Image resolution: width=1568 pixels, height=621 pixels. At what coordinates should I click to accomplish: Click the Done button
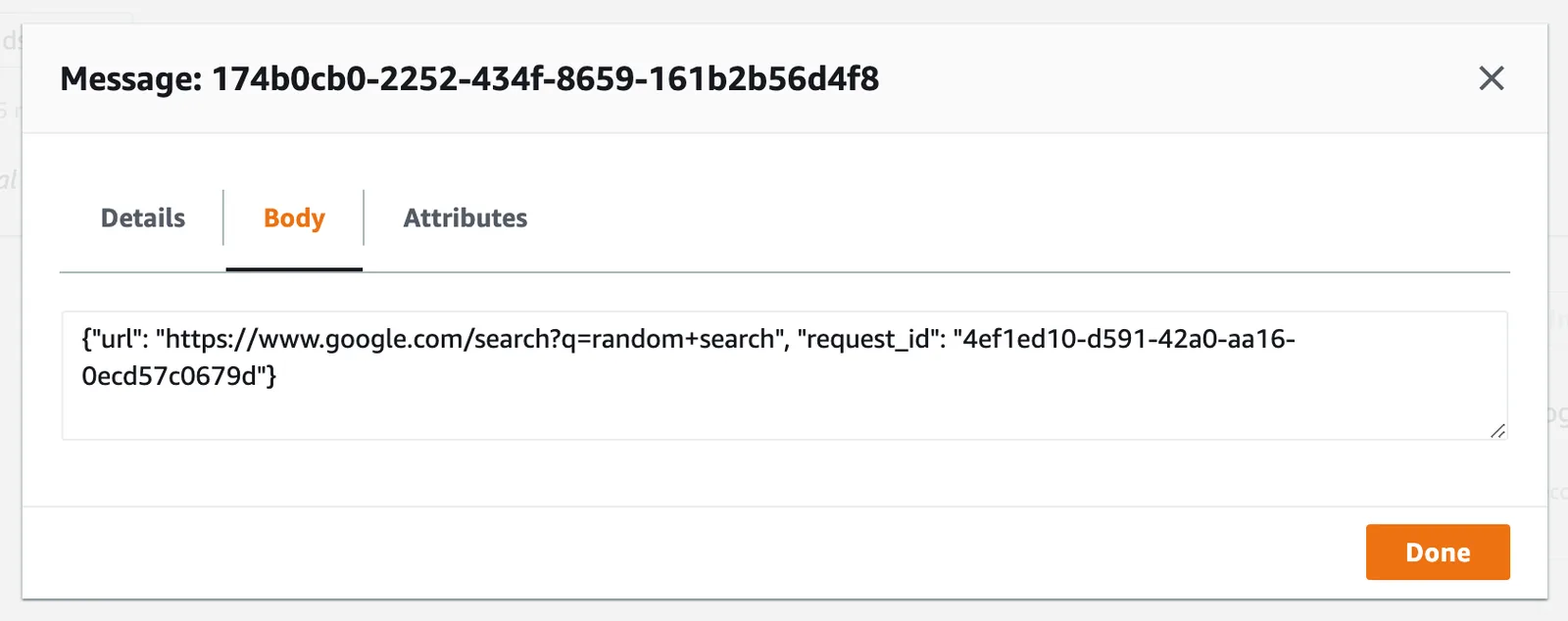coord(1438,552)
